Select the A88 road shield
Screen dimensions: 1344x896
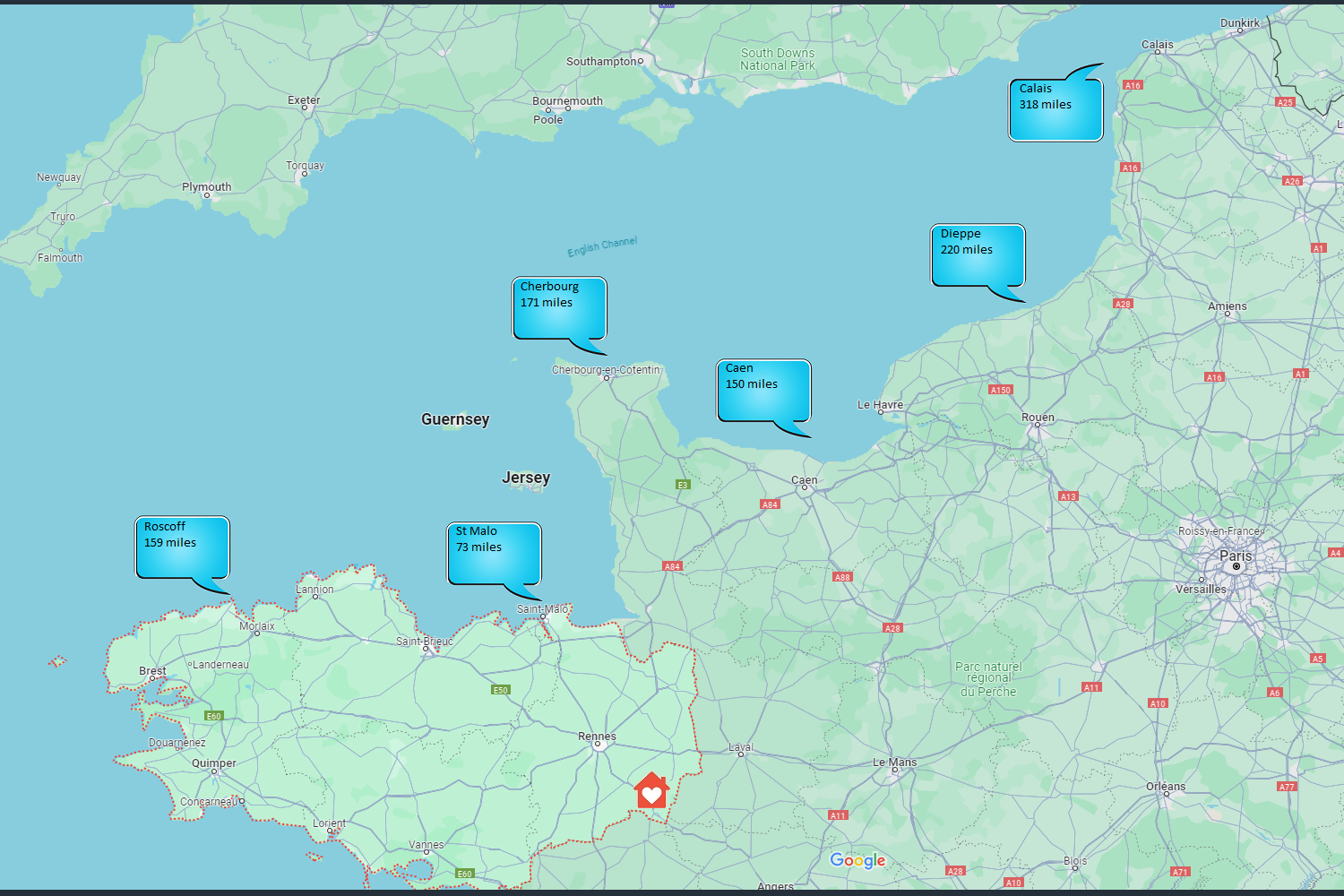(842, 577)
